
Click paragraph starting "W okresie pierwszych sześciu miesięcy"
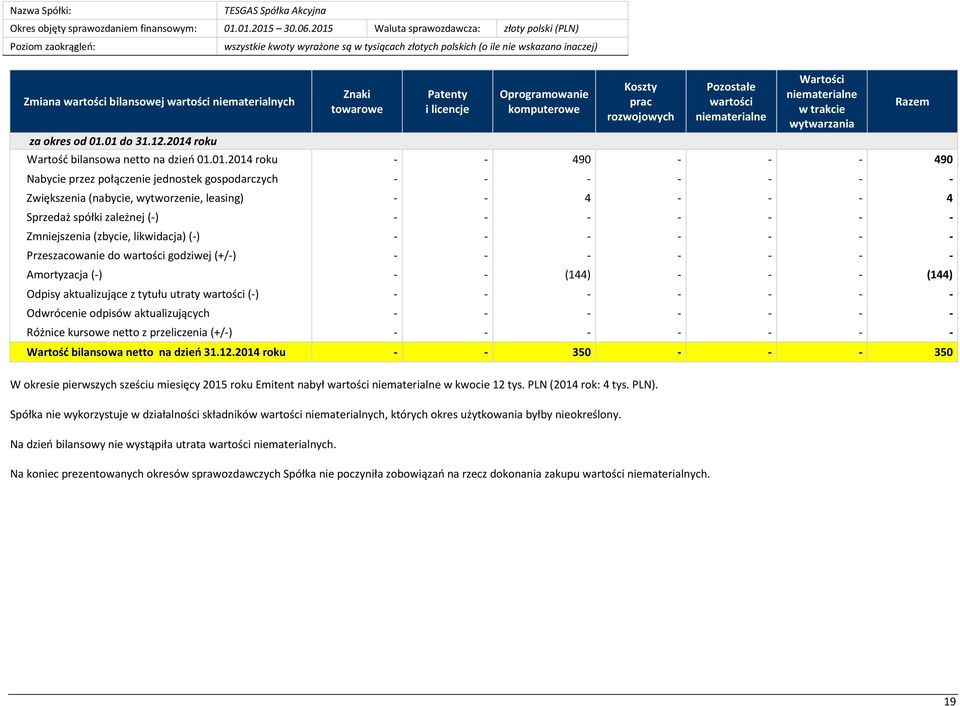coord(334,385)
